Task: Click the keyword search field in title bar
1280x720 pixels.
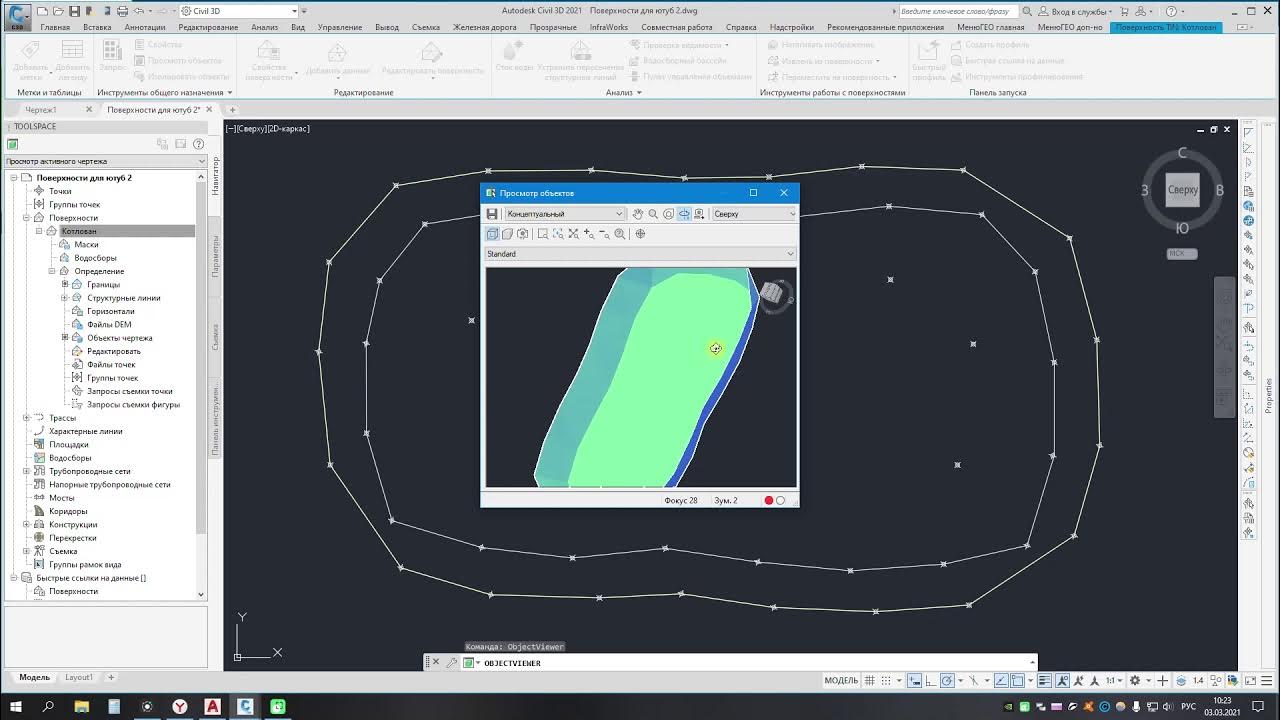Action: point(958,11)
